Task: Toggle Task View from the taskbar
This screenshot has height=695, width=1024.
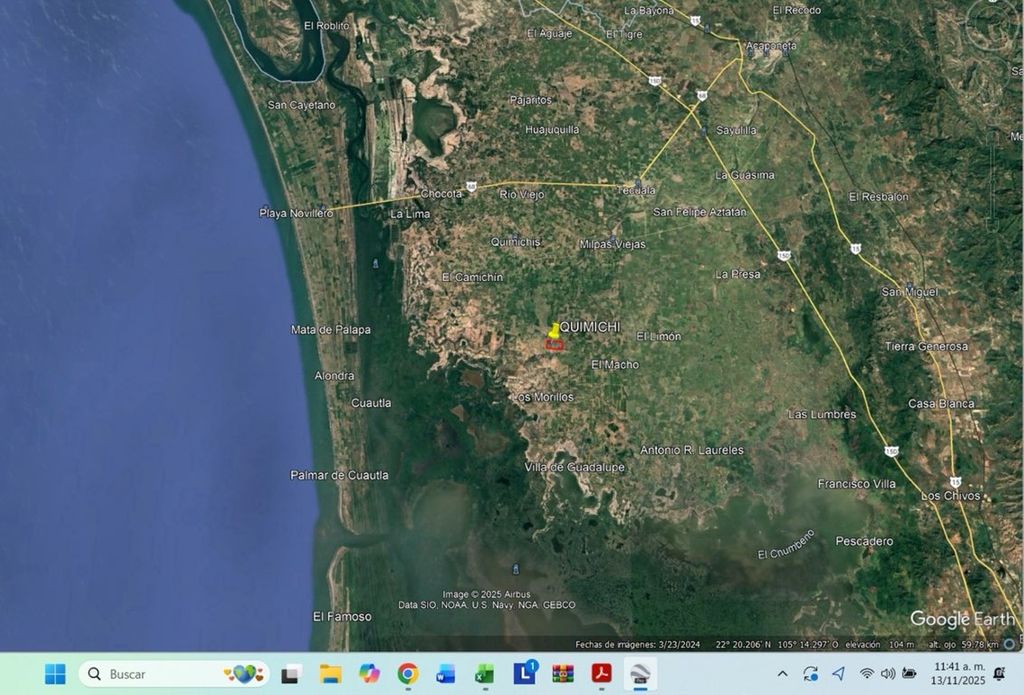Action: 291,674
